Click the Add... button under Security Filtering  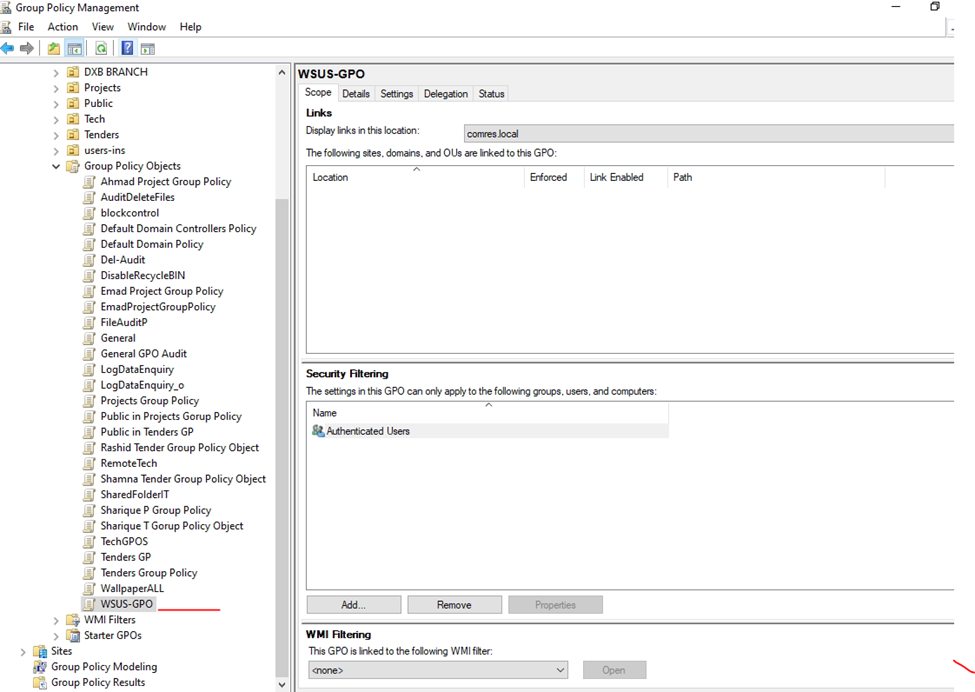pyautogui.click(x=353, y=605)
